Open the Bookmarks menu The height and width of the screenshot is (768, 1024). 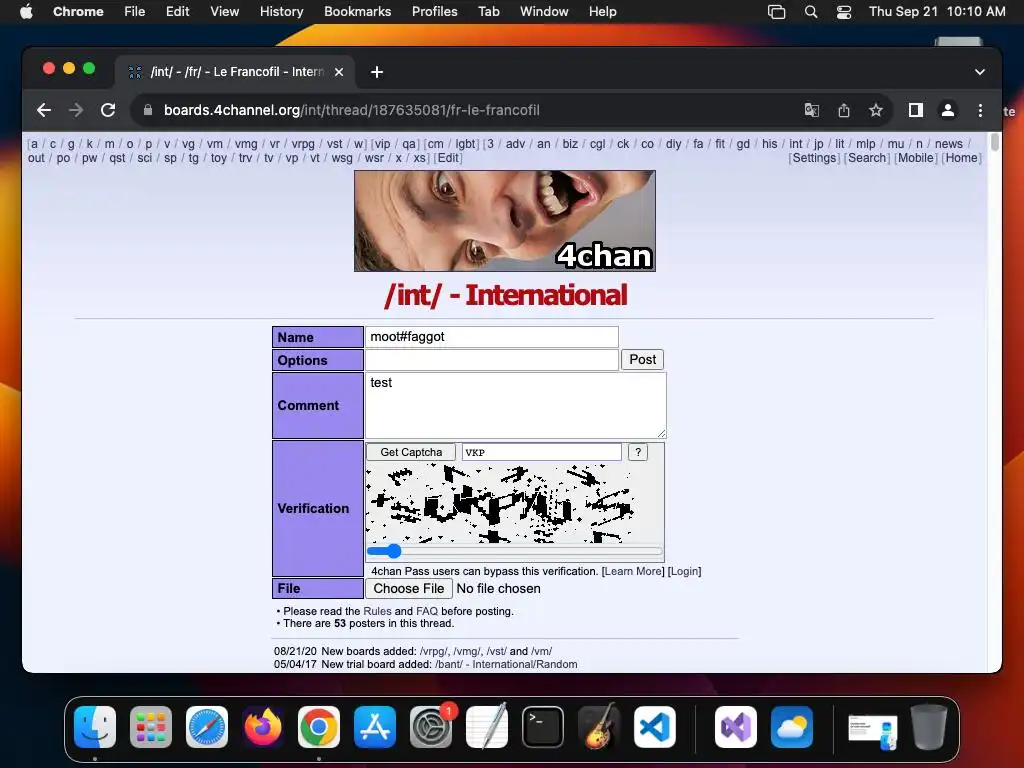pyautogui.click(x=357, y=11)
